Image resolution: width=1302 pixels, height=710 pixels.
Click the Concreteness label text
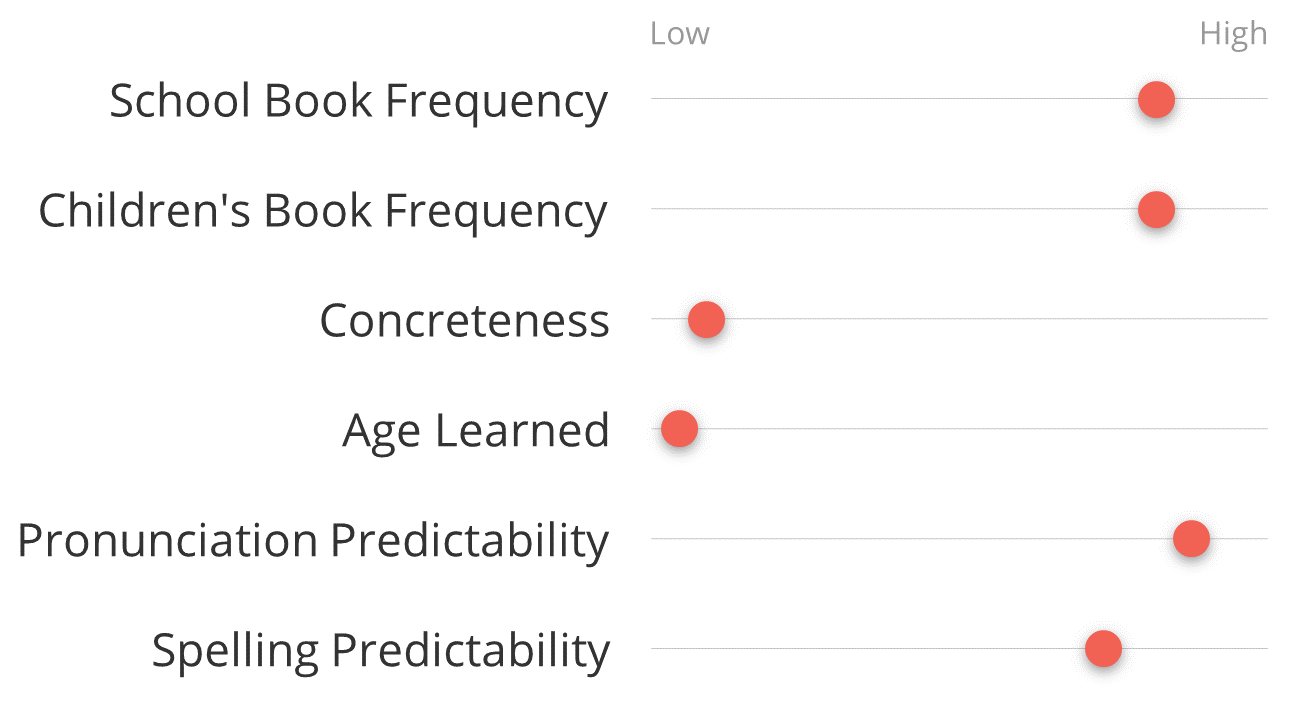pyautogui.click(x=464, y=321)
